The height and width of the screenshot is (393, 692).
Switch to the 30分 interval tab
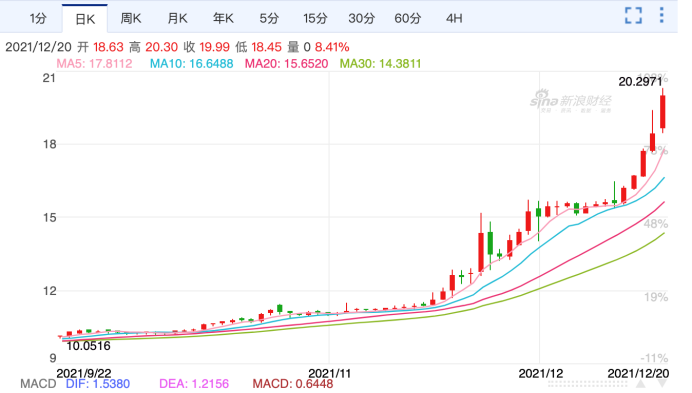coord(361,19)
